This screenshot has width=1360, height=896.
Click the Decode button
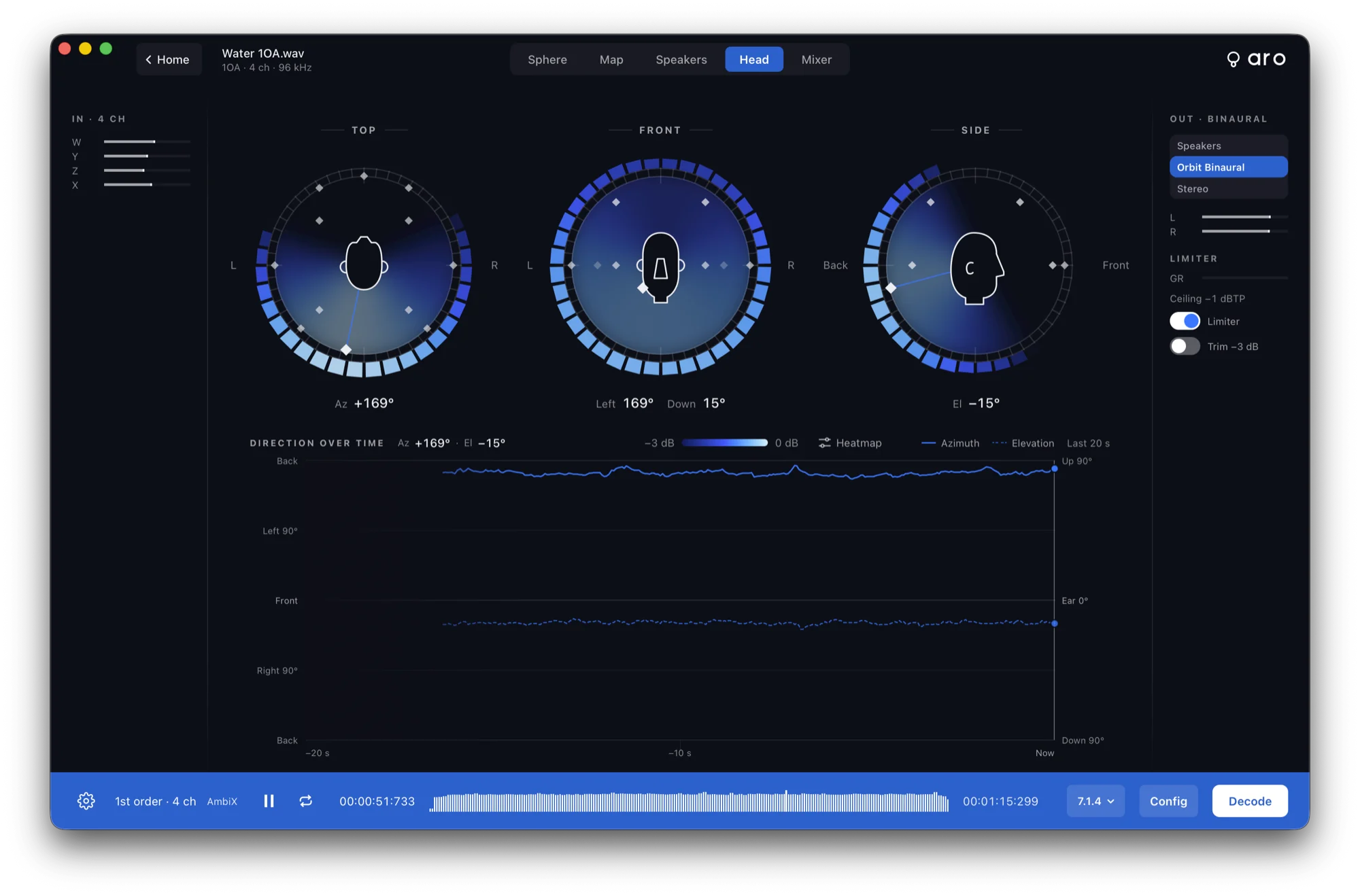click(1250, 801)
